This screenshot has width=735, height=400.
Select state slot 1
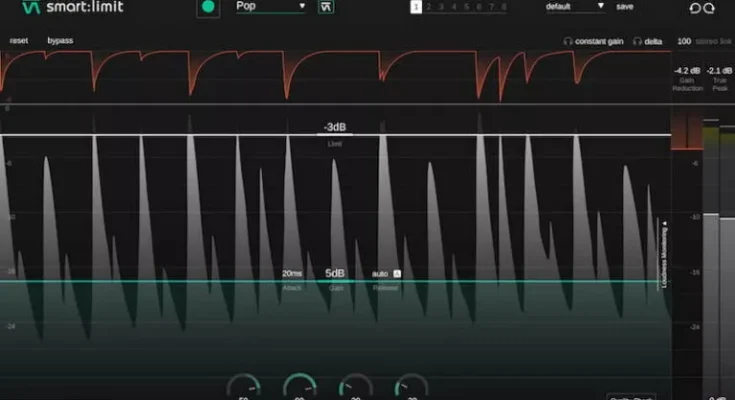click(416, 7)
